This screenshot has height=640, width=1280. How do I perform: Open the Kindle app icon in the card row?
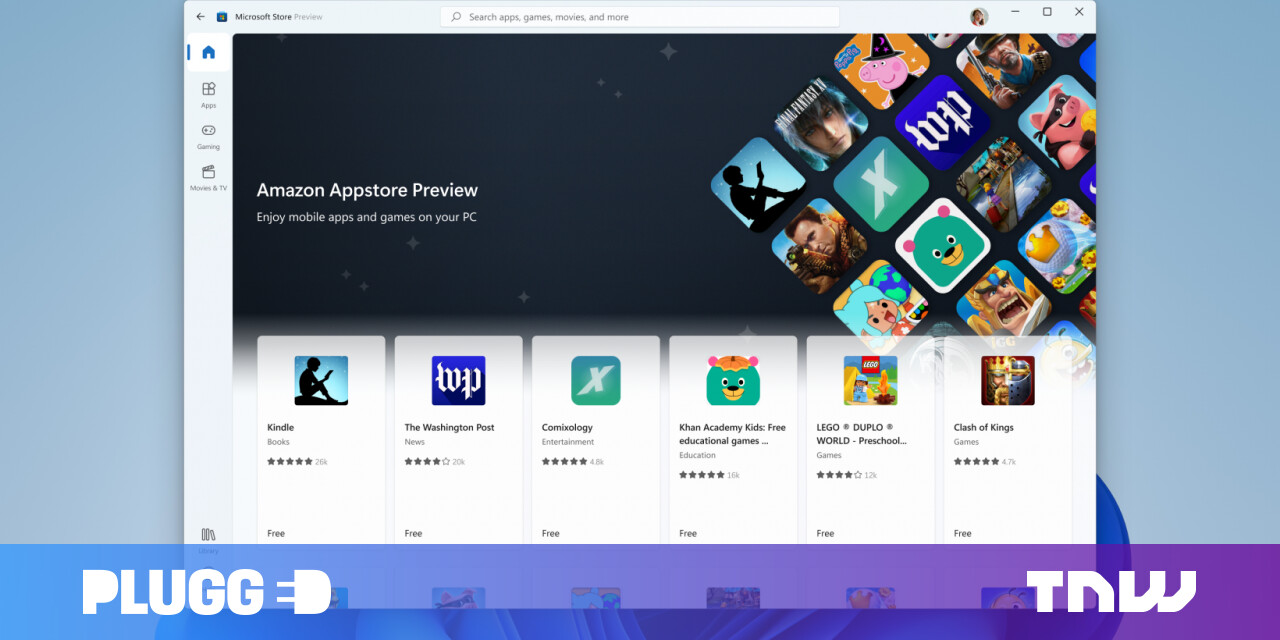[321, 381]
